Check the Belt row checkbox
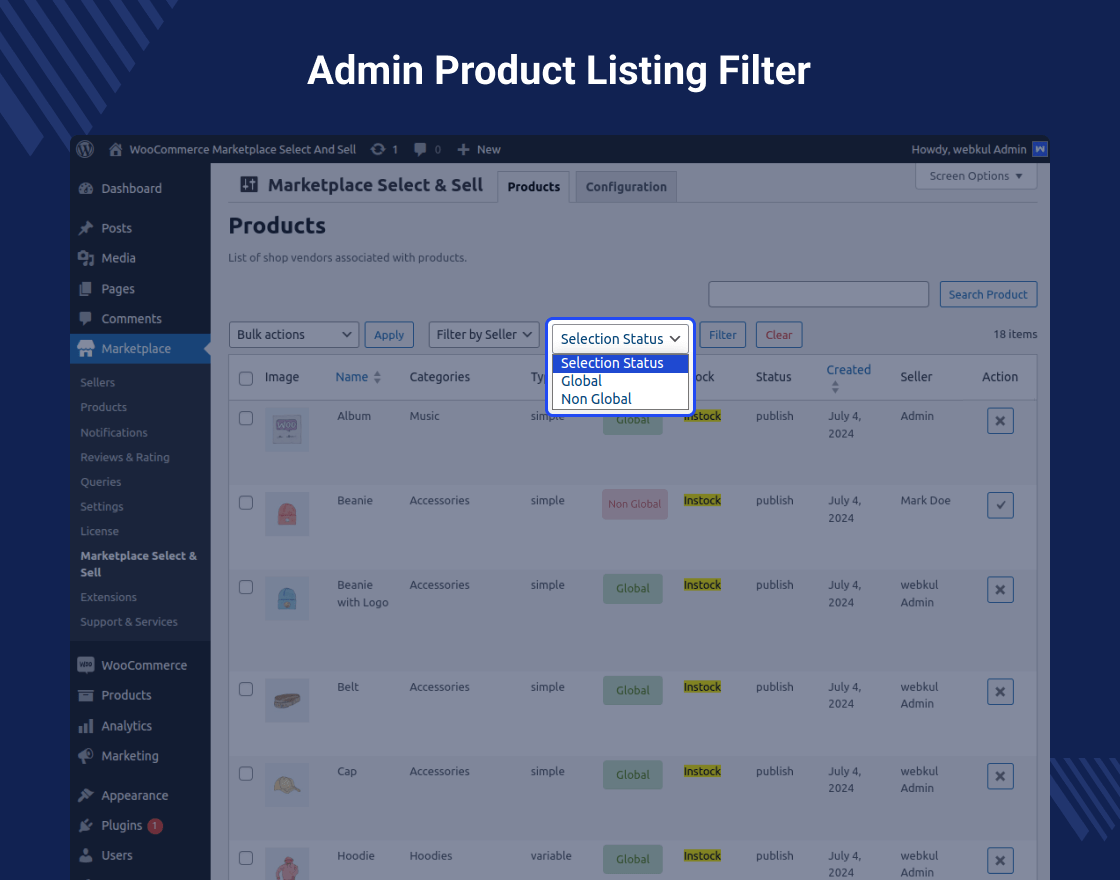The height and width of the screenshot is (880, 1120). point(246,689)
